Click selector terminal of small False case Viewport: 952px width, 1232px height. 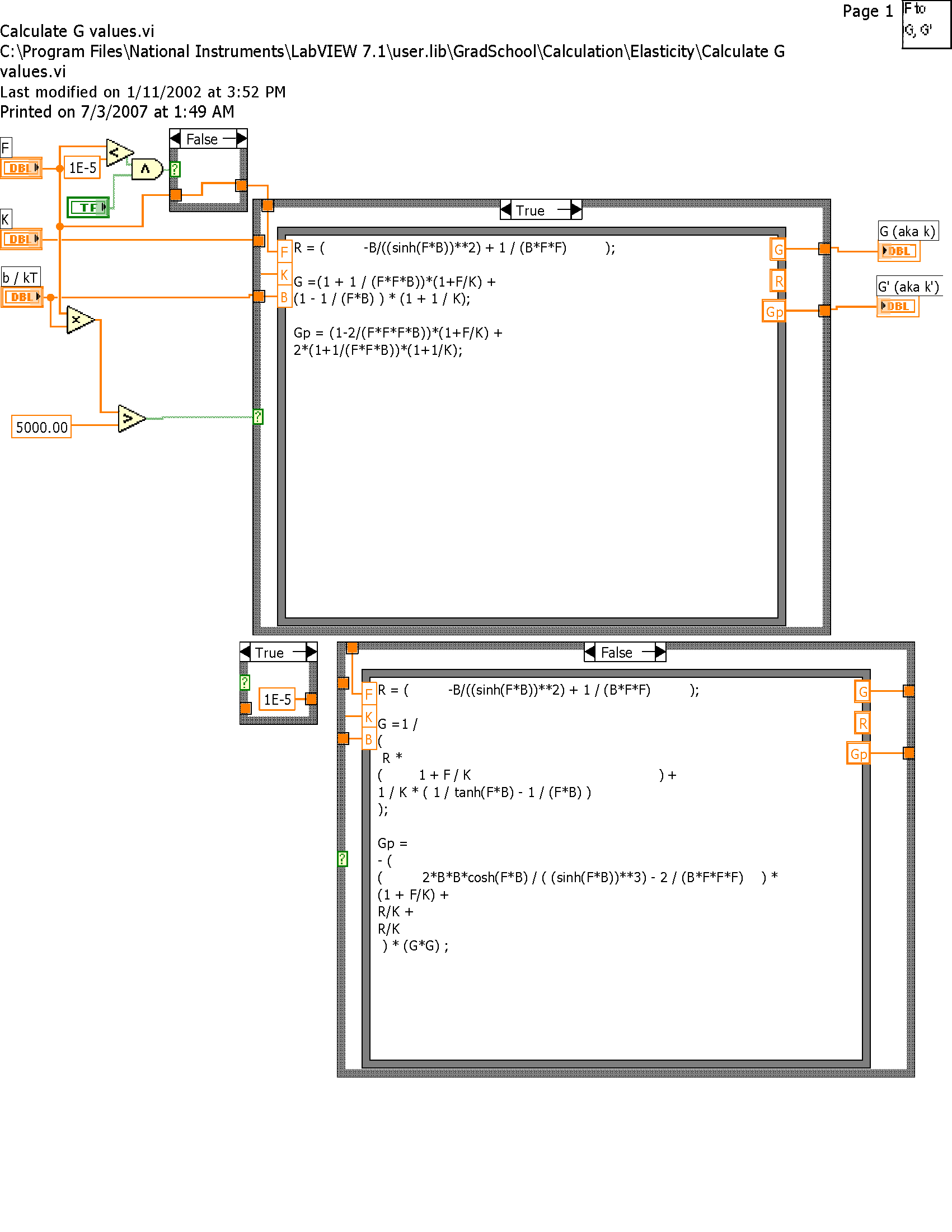[x=175, y=169]
